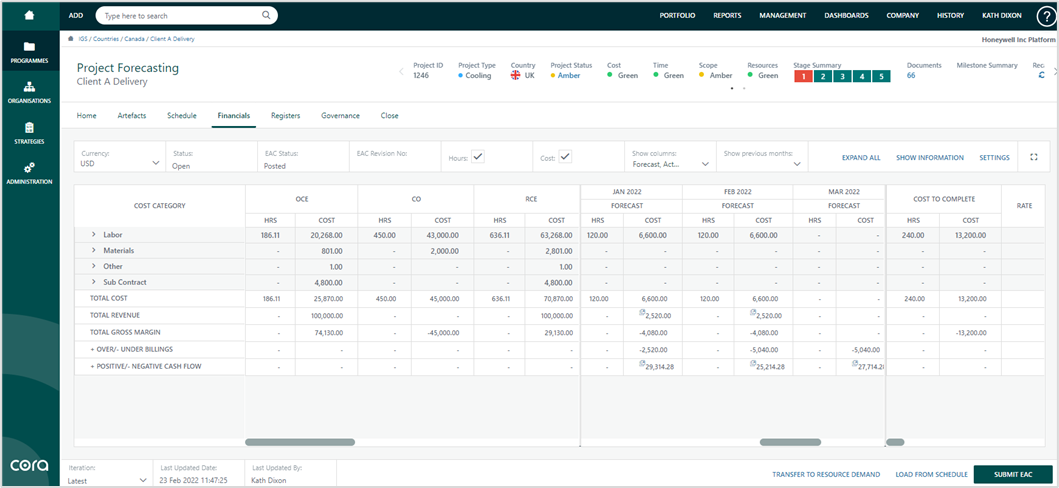Click the left grid horizontal scrollbar

click(300, 442)
